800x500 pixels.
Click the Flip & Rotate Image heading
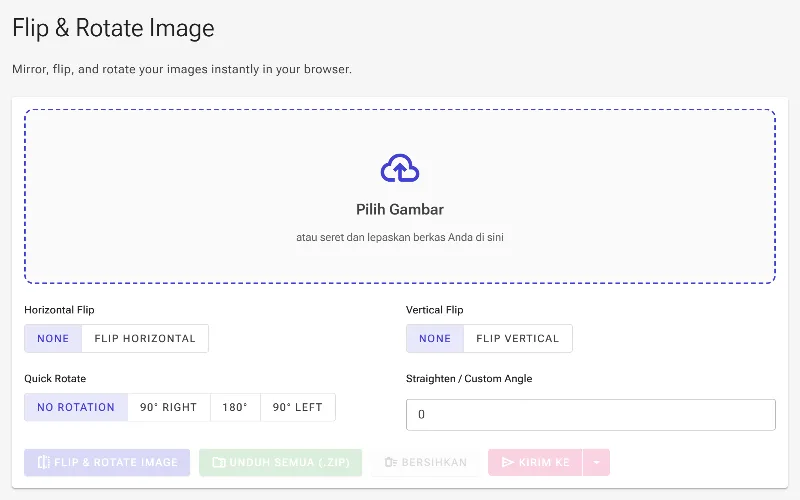point(113,28)
